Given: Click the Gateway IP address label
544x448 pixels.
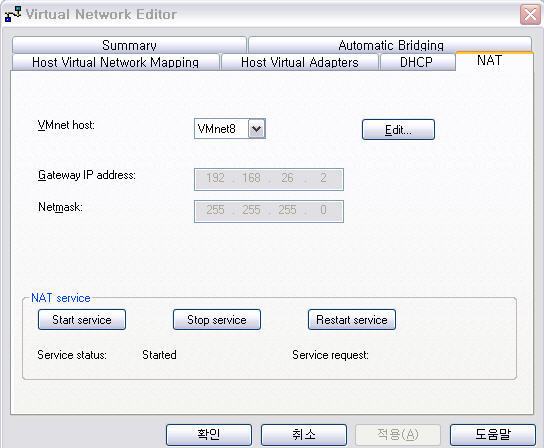Looking at the screenshot, I should (x=87, y=175).
